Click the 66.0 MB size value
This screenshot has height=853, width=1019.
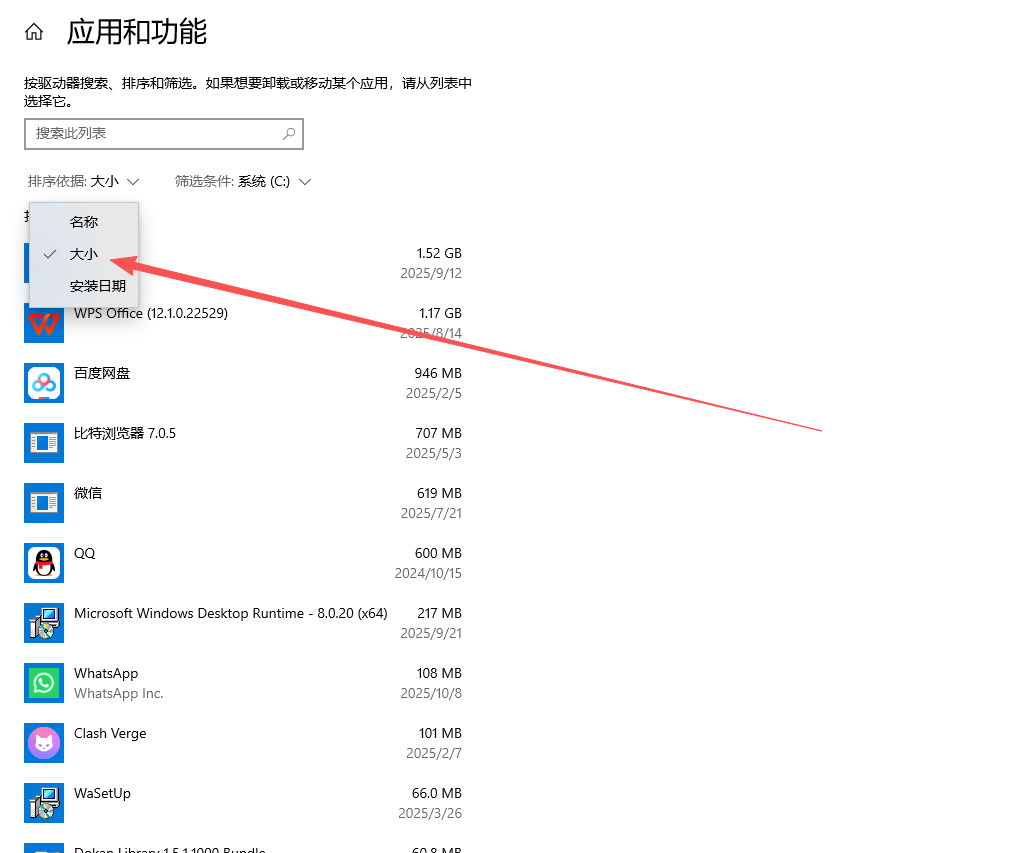click(437, 793)
